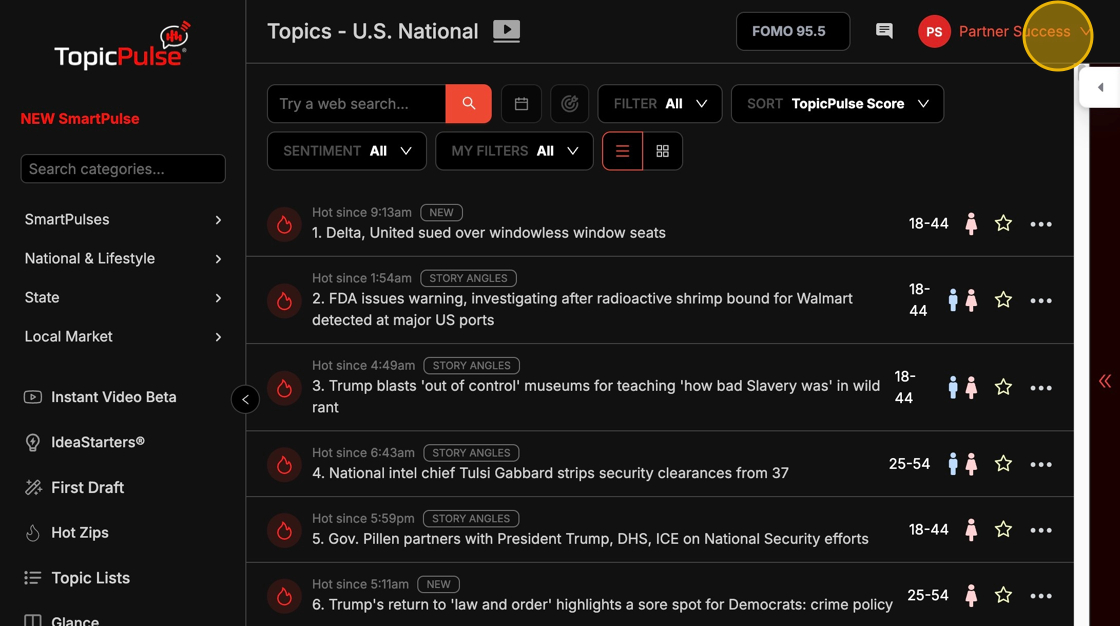Viewport: 1120px width, 626px height.
Task: Open the SORT TopicPulse Score dropdown
Action: pos(837,104)
